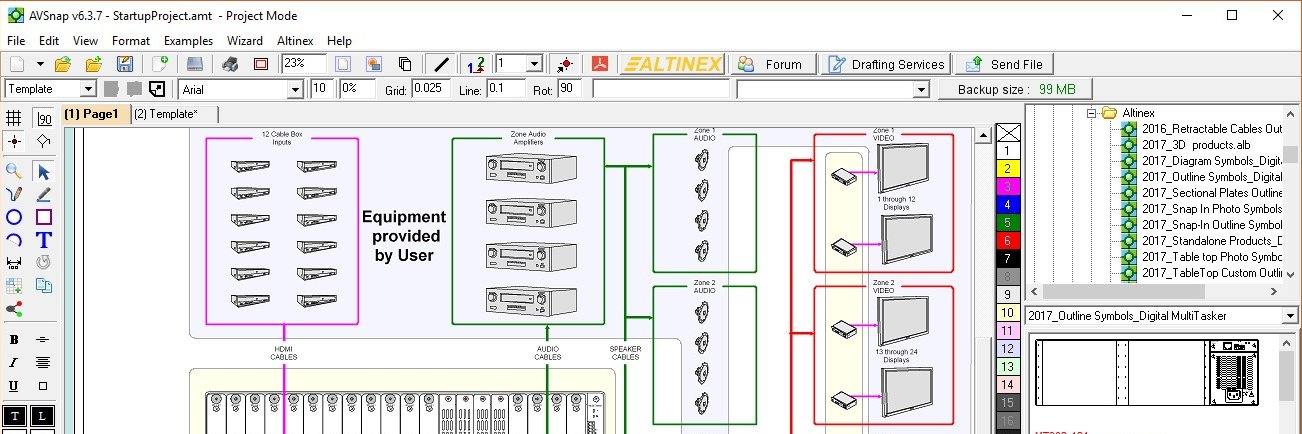Edit the Line width value 0.1
1302x434 pixels.
[506, 88]
